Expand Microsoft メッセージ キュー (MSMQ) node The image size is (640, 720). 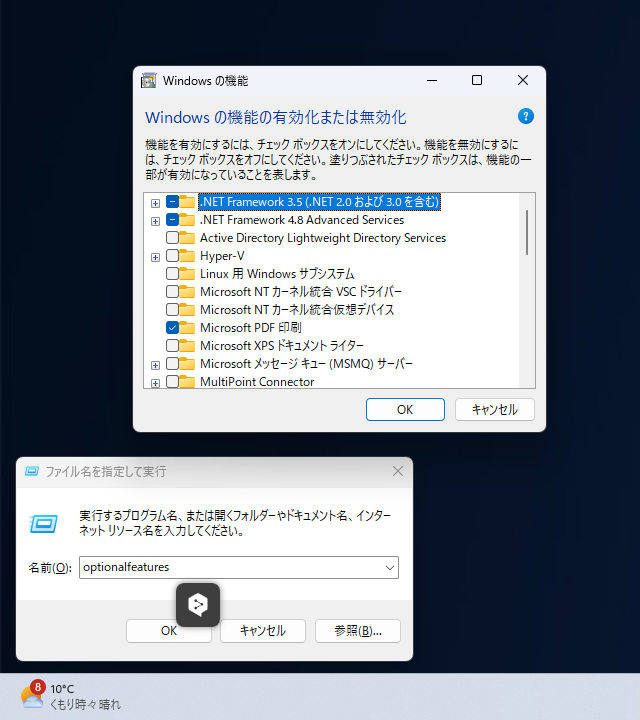coord(155,365)
